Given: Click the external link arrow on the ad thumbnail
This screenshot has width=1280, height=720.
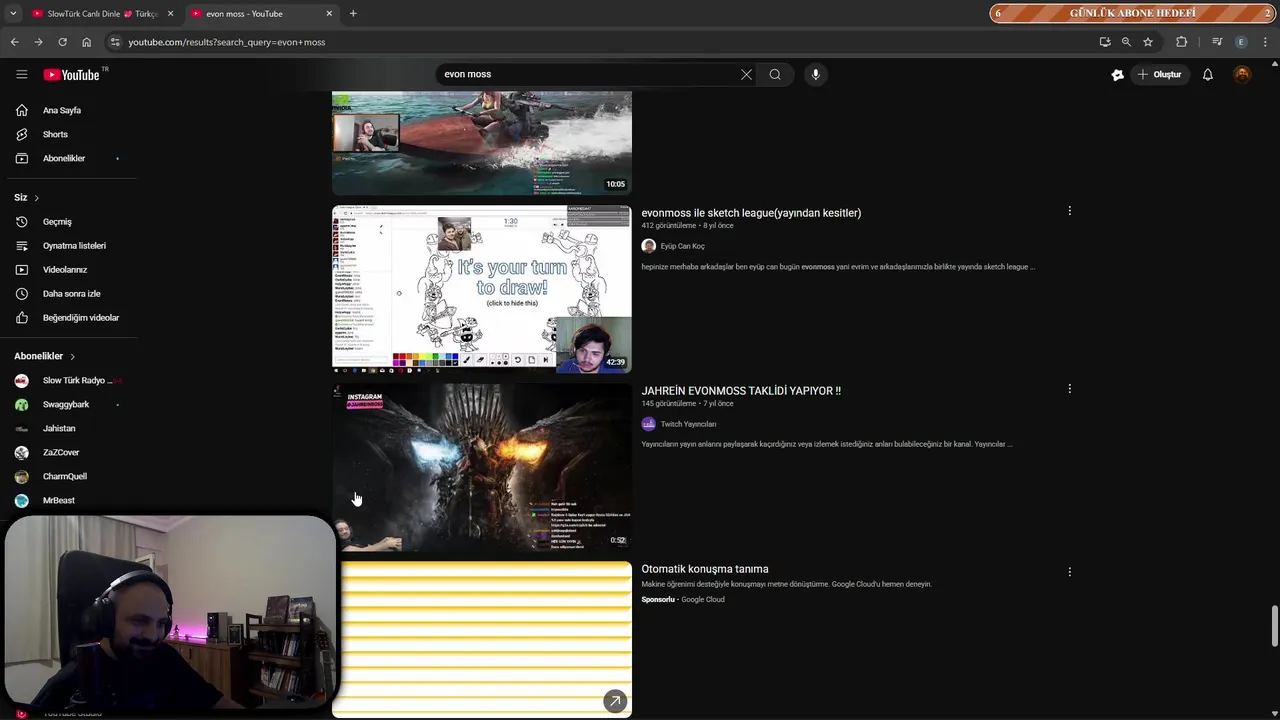Looking at the screenshot, I should click(615, 701).
